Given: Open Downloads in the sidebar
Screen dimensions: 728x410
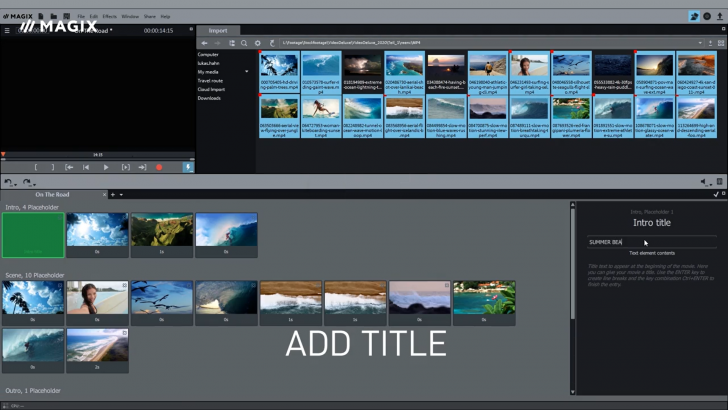Looking at the screenshot, I should point(209,98).
